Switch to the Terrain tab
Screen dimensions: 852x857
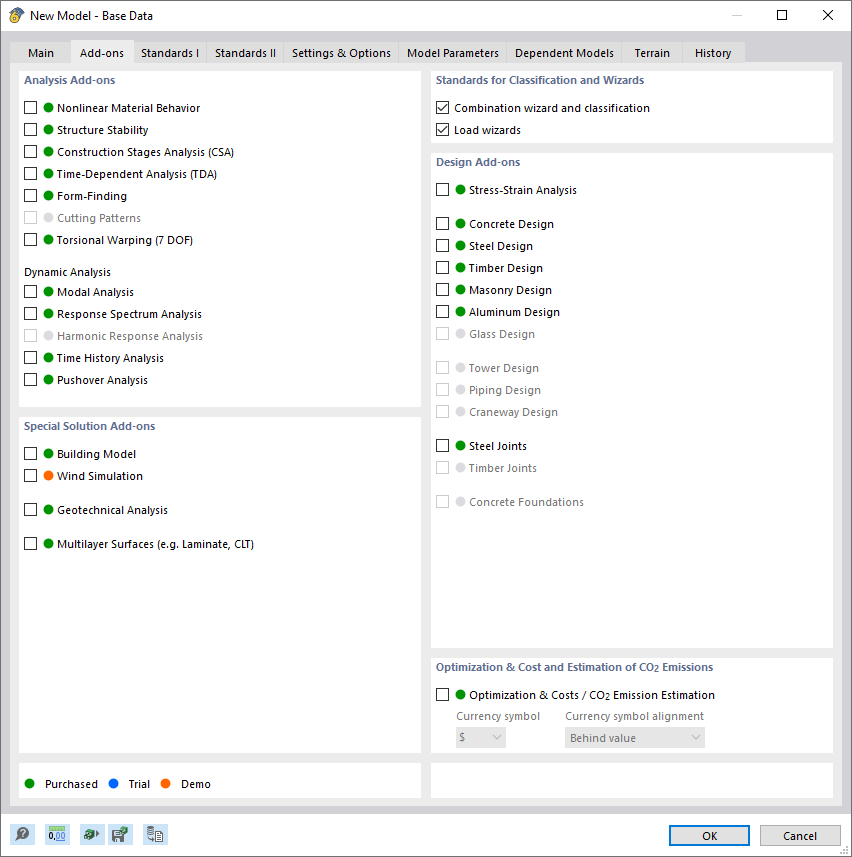point(652,53)
